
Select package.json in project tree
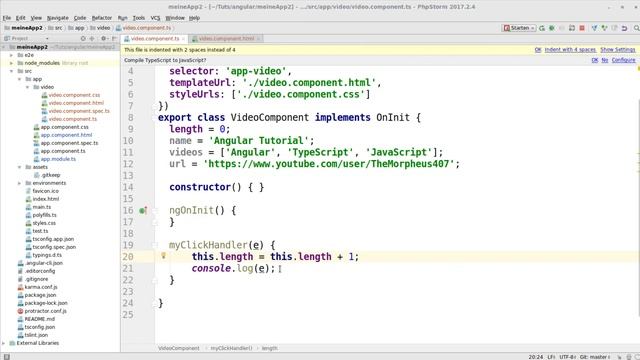[x=40, y=295]
